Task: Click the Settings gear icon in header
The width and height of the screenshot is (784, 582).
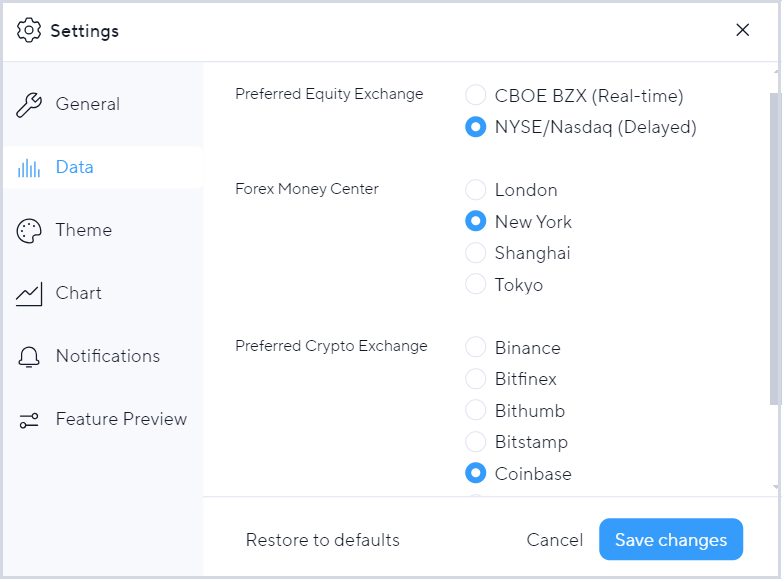Action: coord(28,30)
